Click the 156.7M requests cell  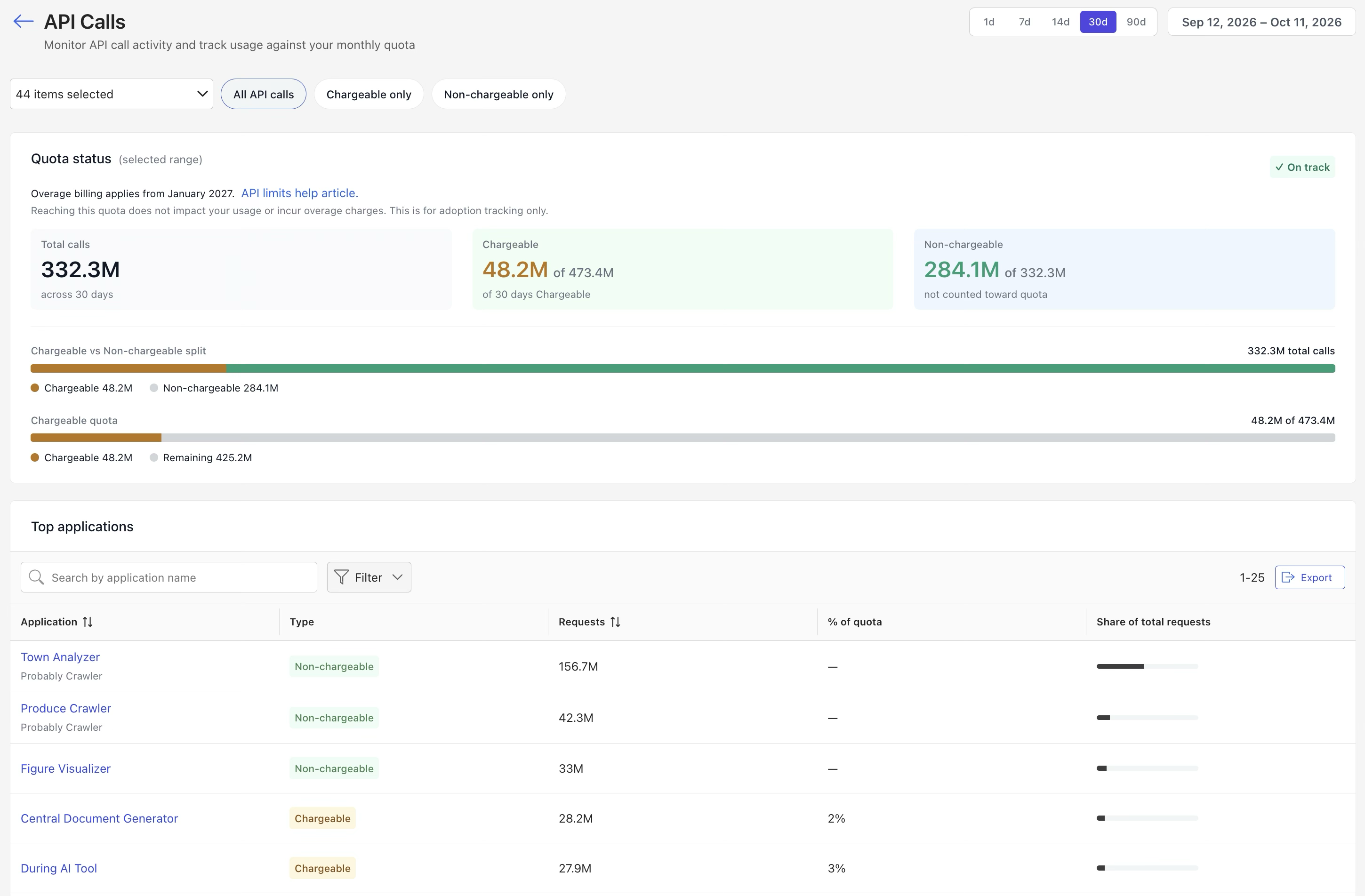point(578,666)
